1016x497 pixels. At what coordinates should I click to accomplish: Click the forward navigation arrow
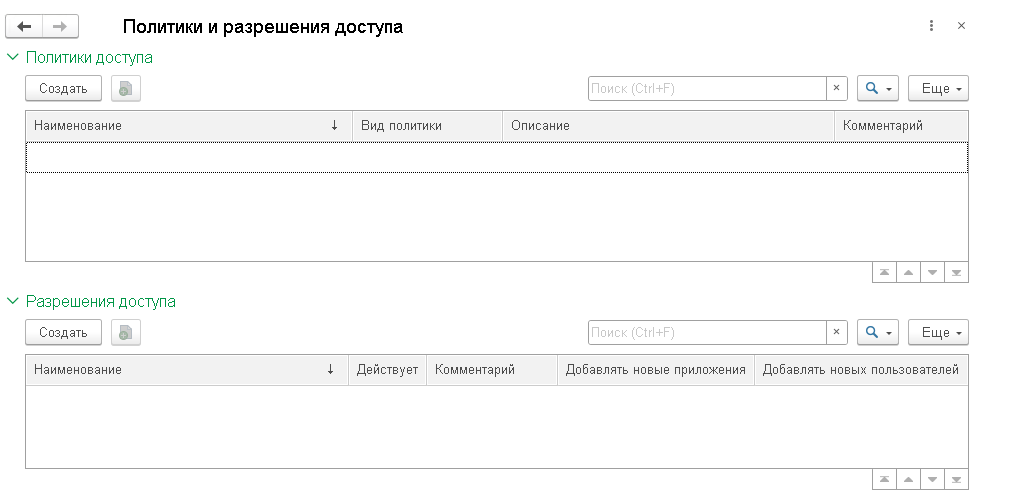tap(60, 27)
